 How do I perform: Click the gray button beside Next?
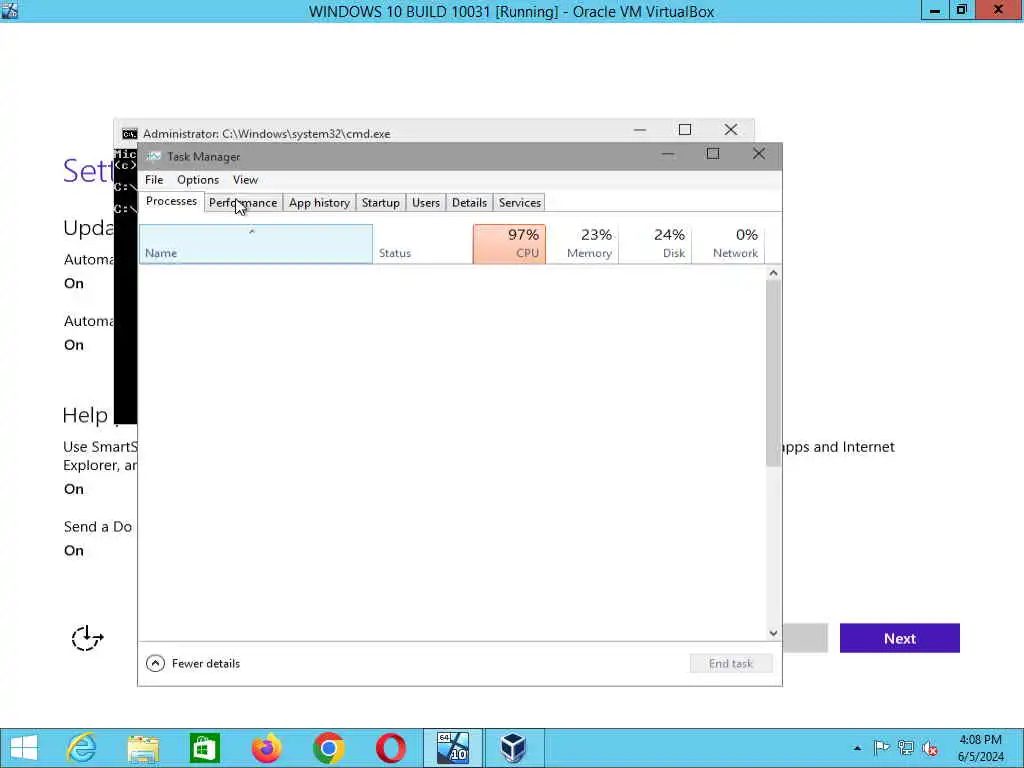(805, 638)
